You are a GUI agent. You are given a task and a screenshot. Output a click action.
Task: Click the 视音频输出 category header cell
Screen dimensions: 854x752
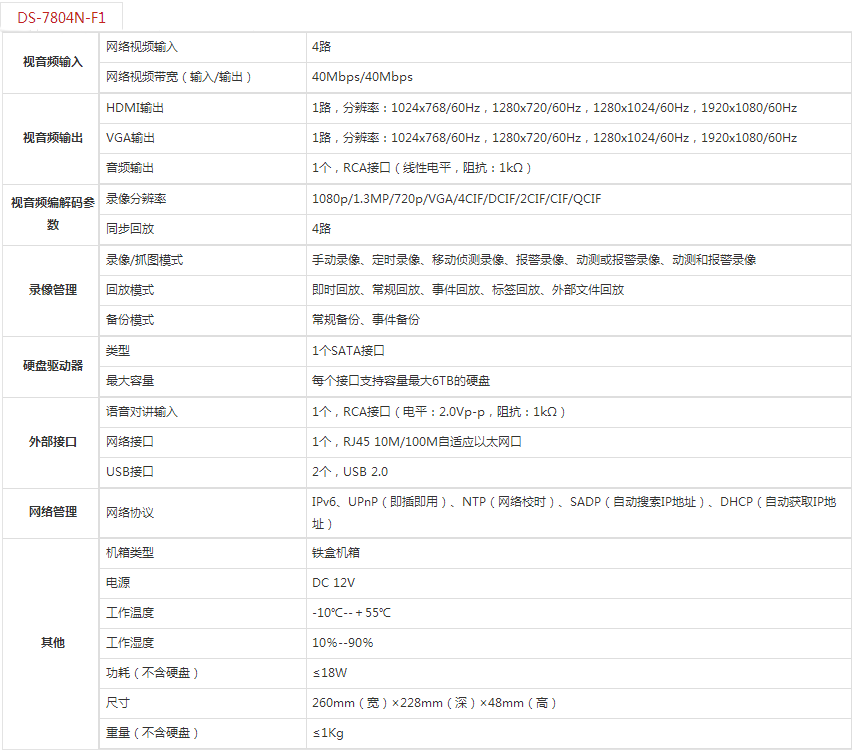coord(53,138)
